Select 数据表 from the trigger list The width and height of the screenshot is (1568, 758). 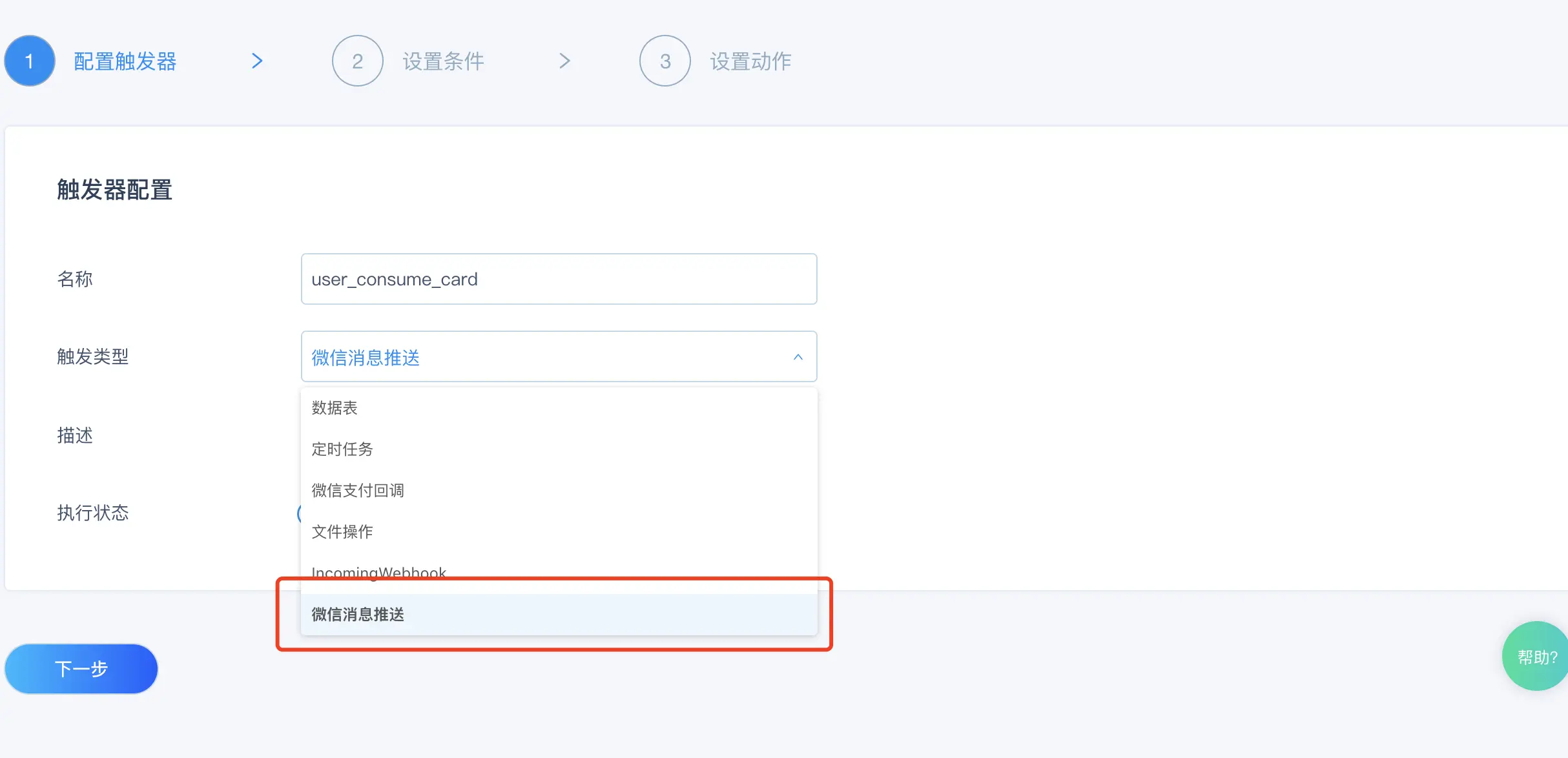coord(335,408)
